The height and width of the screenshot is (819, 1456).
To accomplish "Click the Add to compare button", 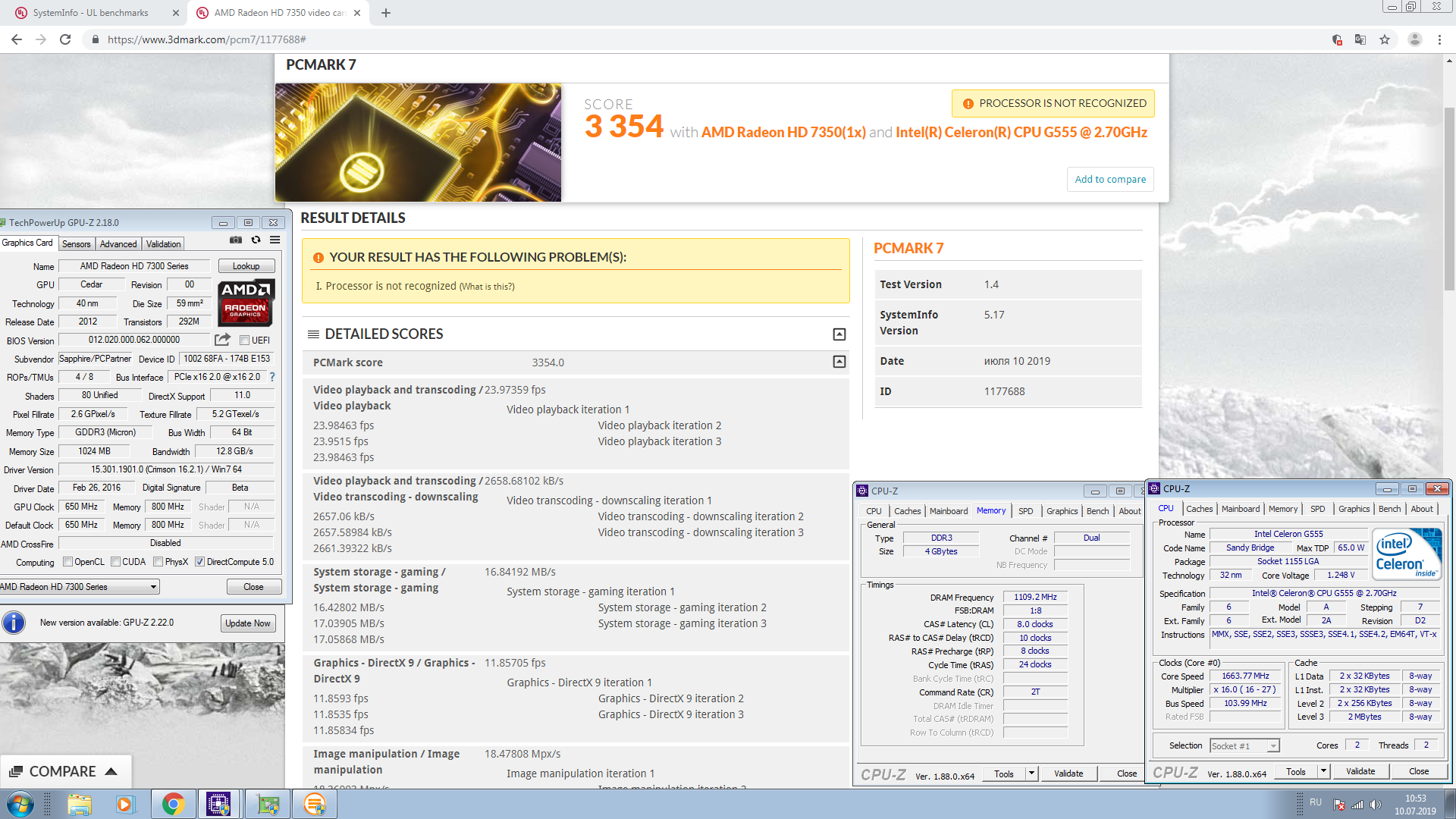I will [1110, 179].
